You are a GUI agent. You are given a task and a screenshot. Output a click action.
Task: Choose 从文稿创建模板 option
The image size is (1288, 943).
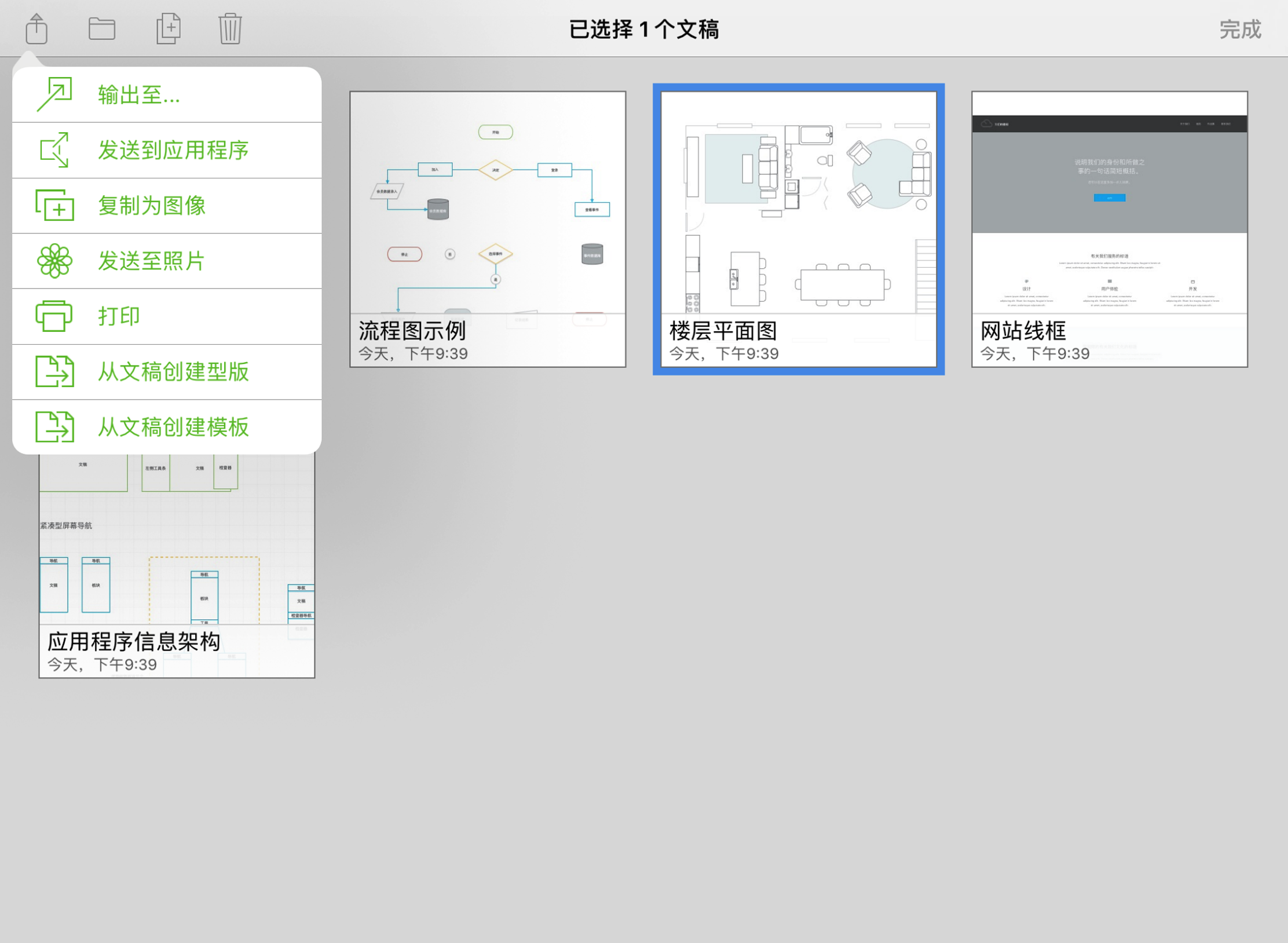tap(173, 427)
